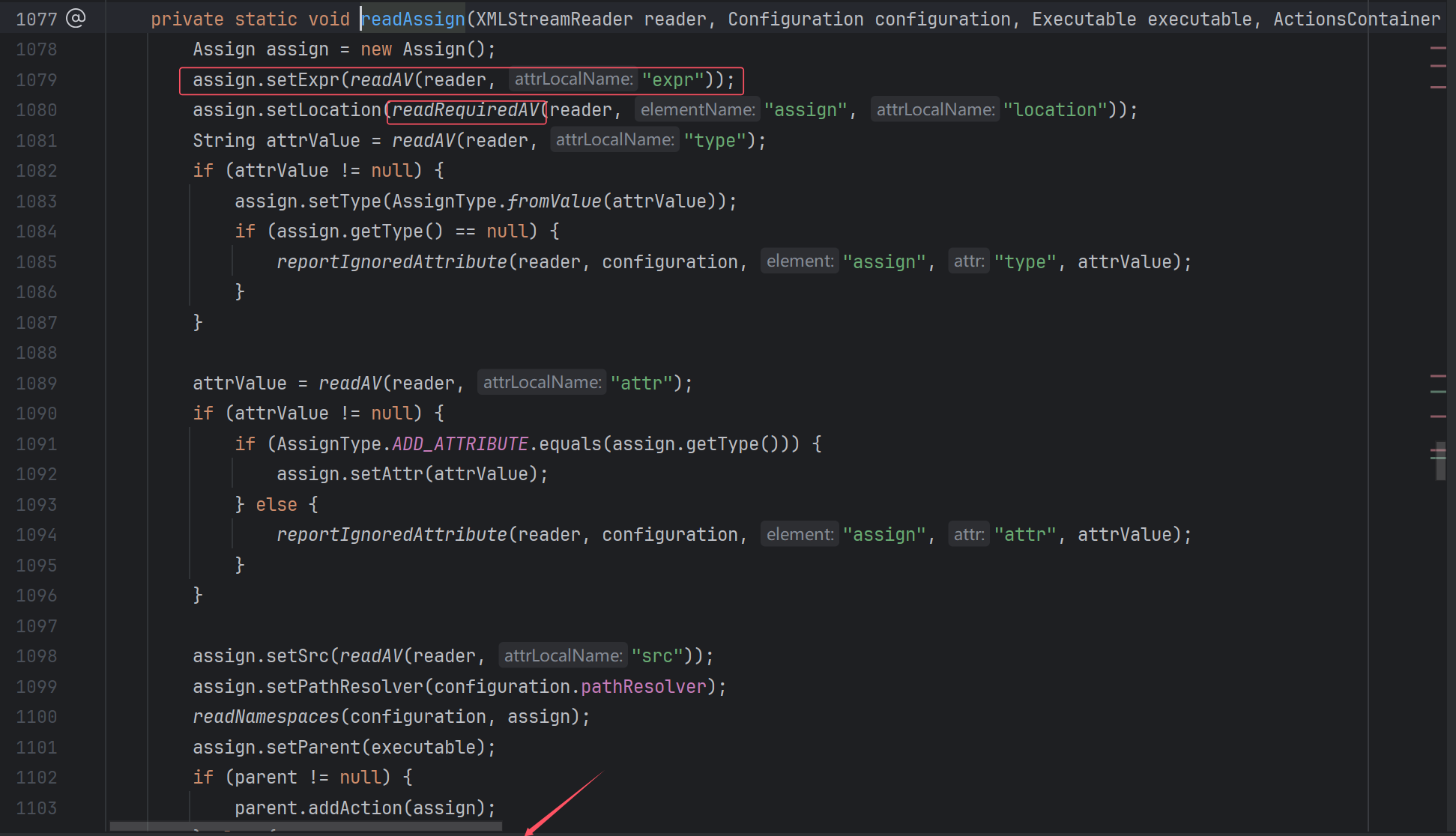Click the attrLocalName hint before "expr"
1456x836 pixels.
pyautogui.click(x=573, y=79)
